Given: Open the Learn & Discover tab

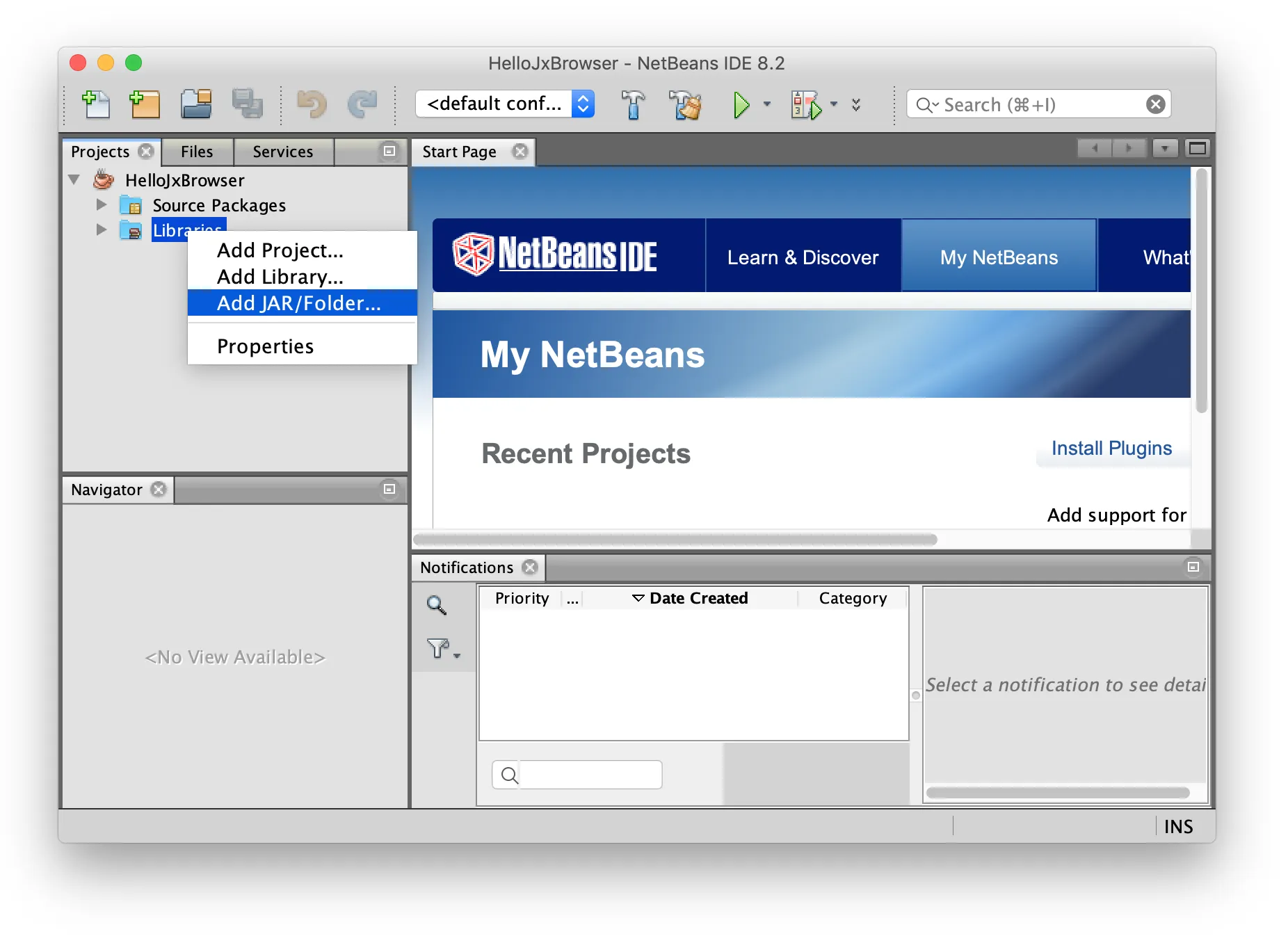Looking at the screenshot, I should click(x=803, y=257).
